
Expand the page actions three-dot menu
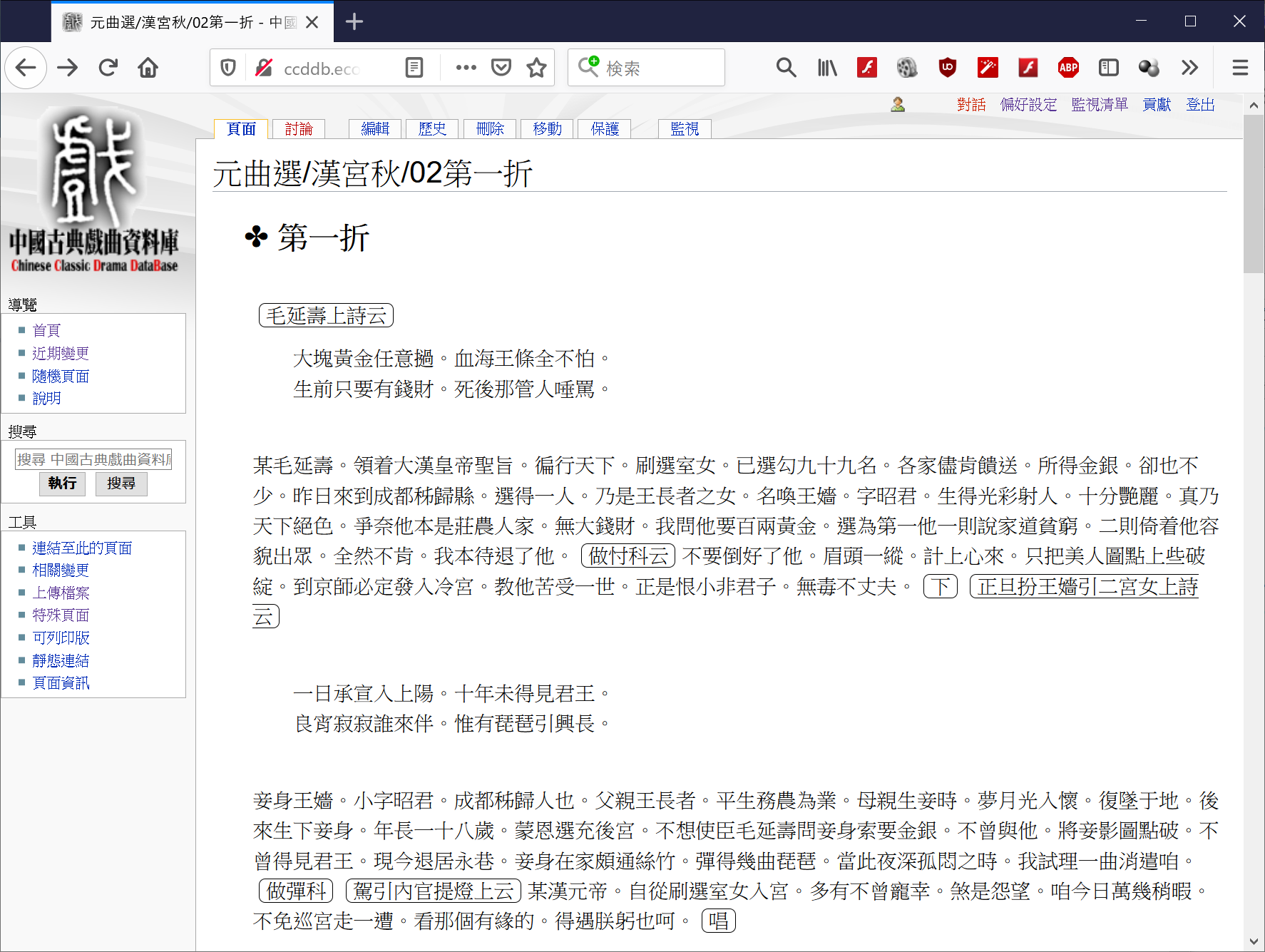(x=466, y=68)
